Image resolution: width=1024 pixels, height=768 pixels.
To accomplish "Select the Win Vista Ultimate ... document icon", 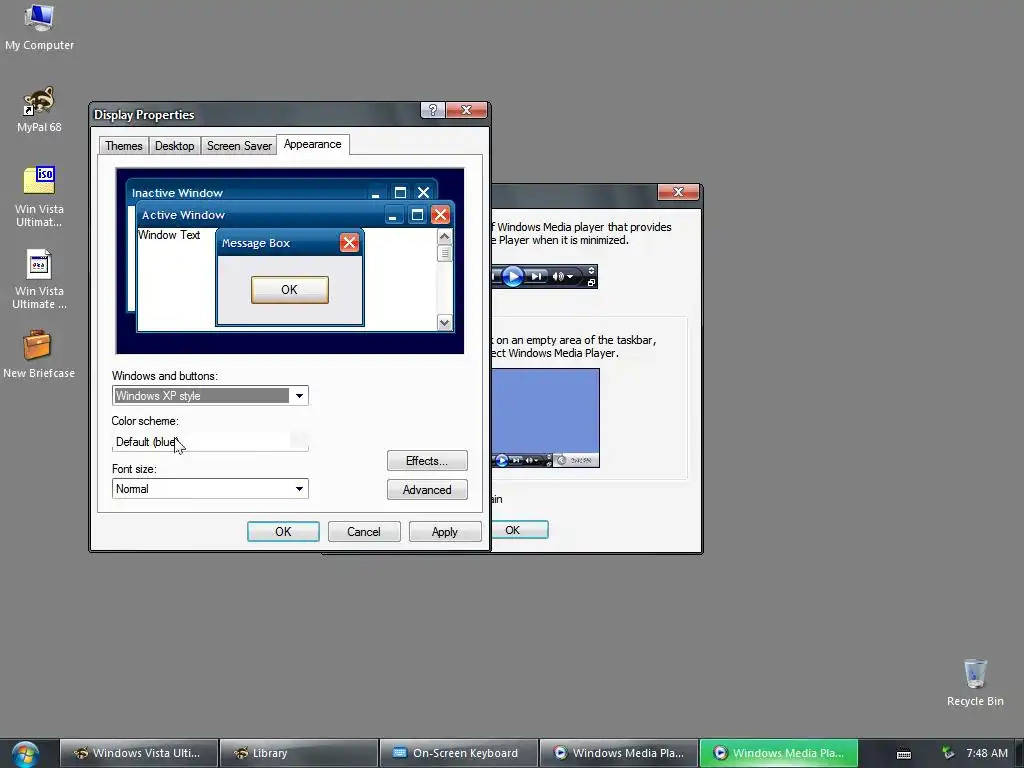I will click(39, 279).
